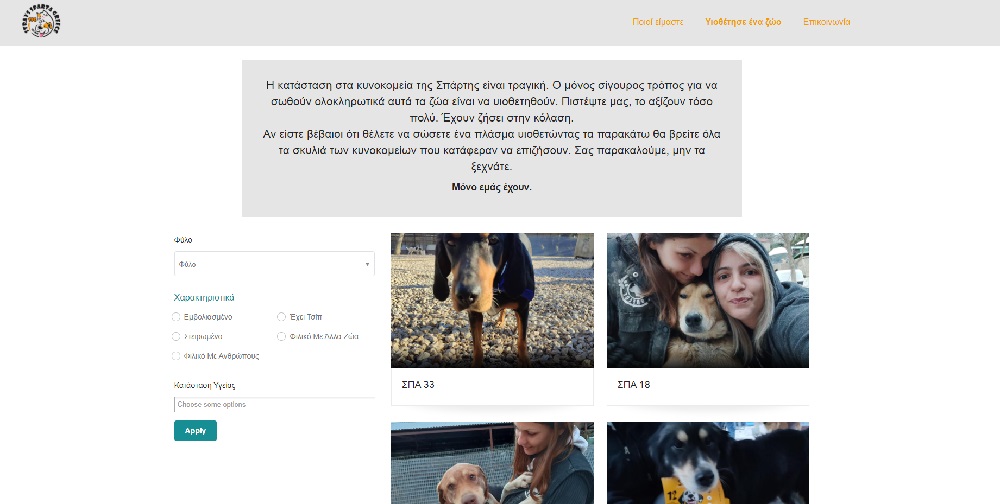Select the Φιλικό Με Ανθρώπους checkbox
The width and height of the screenshot is (1000, 504).
pos(177,356)
